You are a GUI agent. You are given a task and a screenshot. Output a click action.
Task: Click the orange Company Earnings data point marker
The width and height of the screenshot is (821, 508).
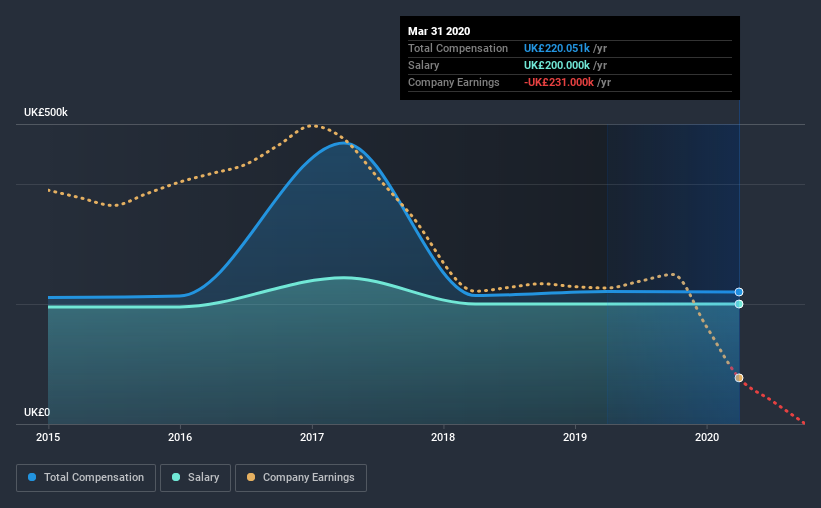click(x=739, y=378)
